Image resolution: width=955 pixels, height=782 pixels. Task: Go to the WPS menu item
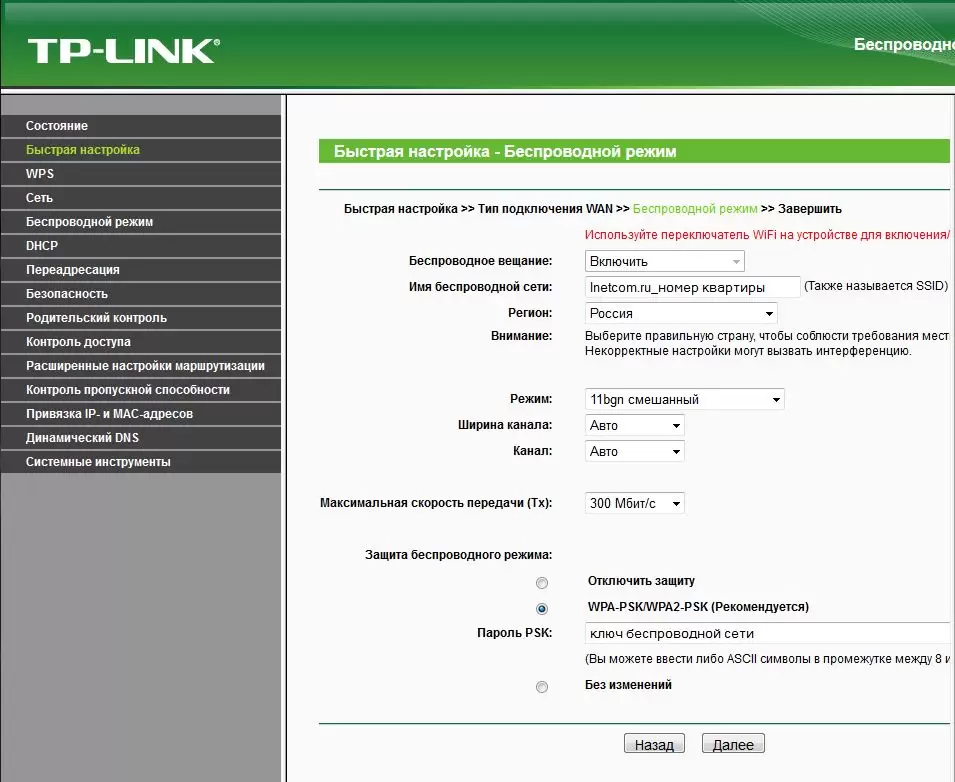click(40, 174)
